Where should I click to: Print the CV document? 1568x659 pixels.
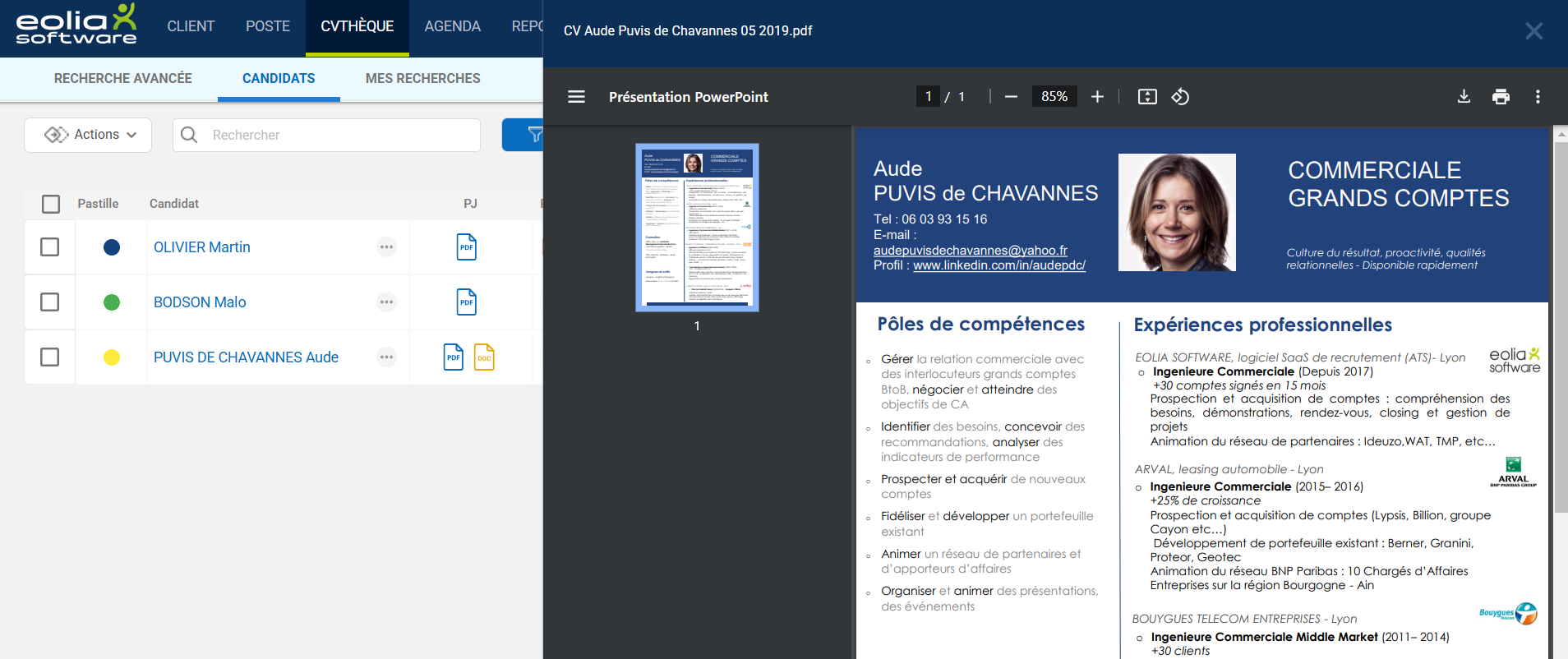[x=1501, y=97]
